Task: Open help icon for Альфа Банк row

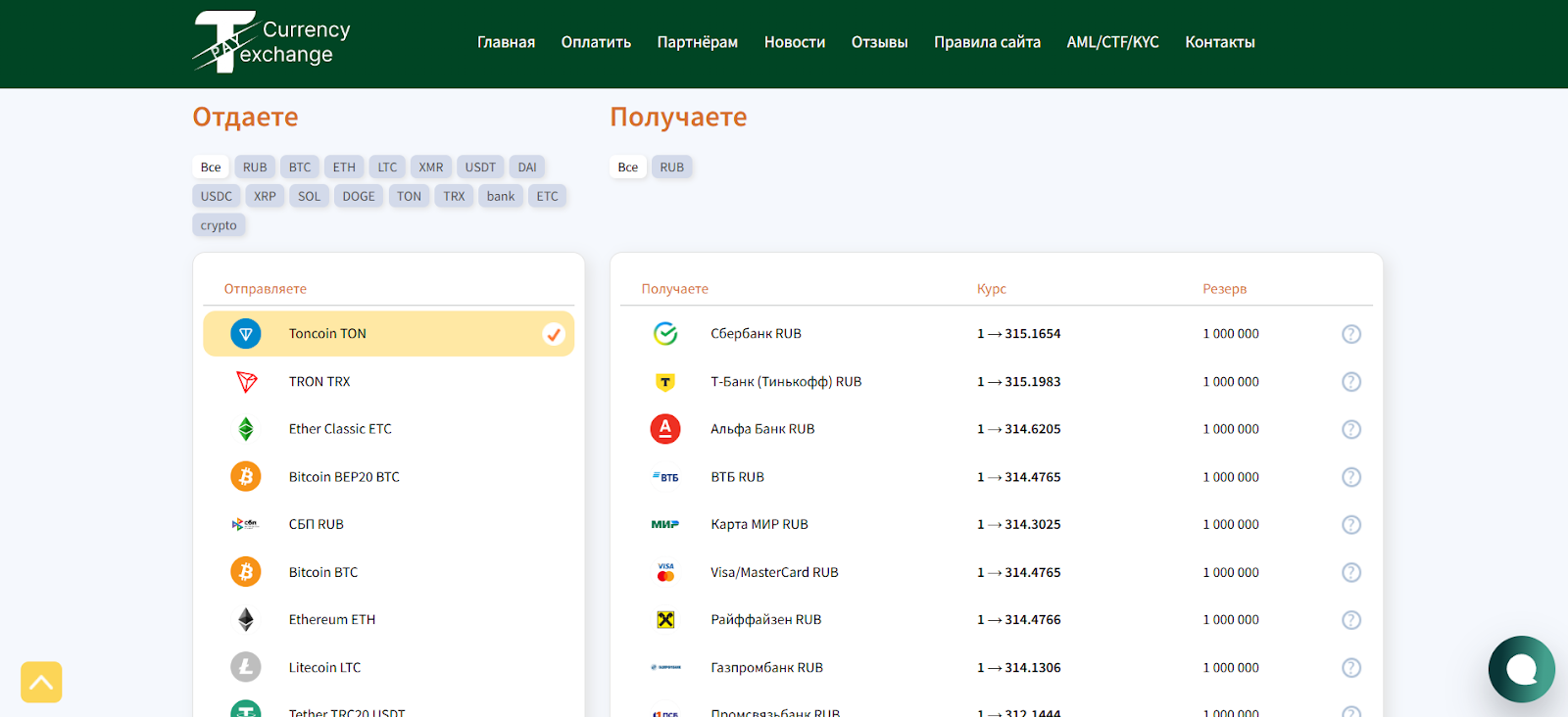Action: coord(1351,429)
